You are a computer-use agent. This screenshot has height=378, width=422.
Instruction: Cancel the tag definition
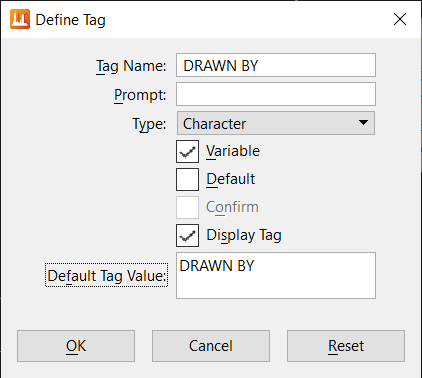211,346
